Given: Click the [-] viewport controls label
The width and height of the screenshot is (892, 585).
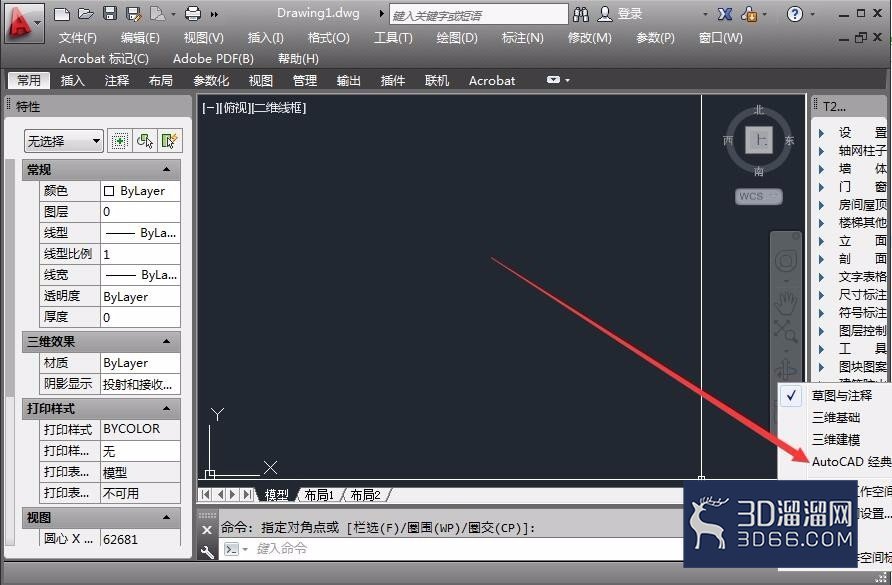Looking at the screenshot, I should tap(209, 108).
